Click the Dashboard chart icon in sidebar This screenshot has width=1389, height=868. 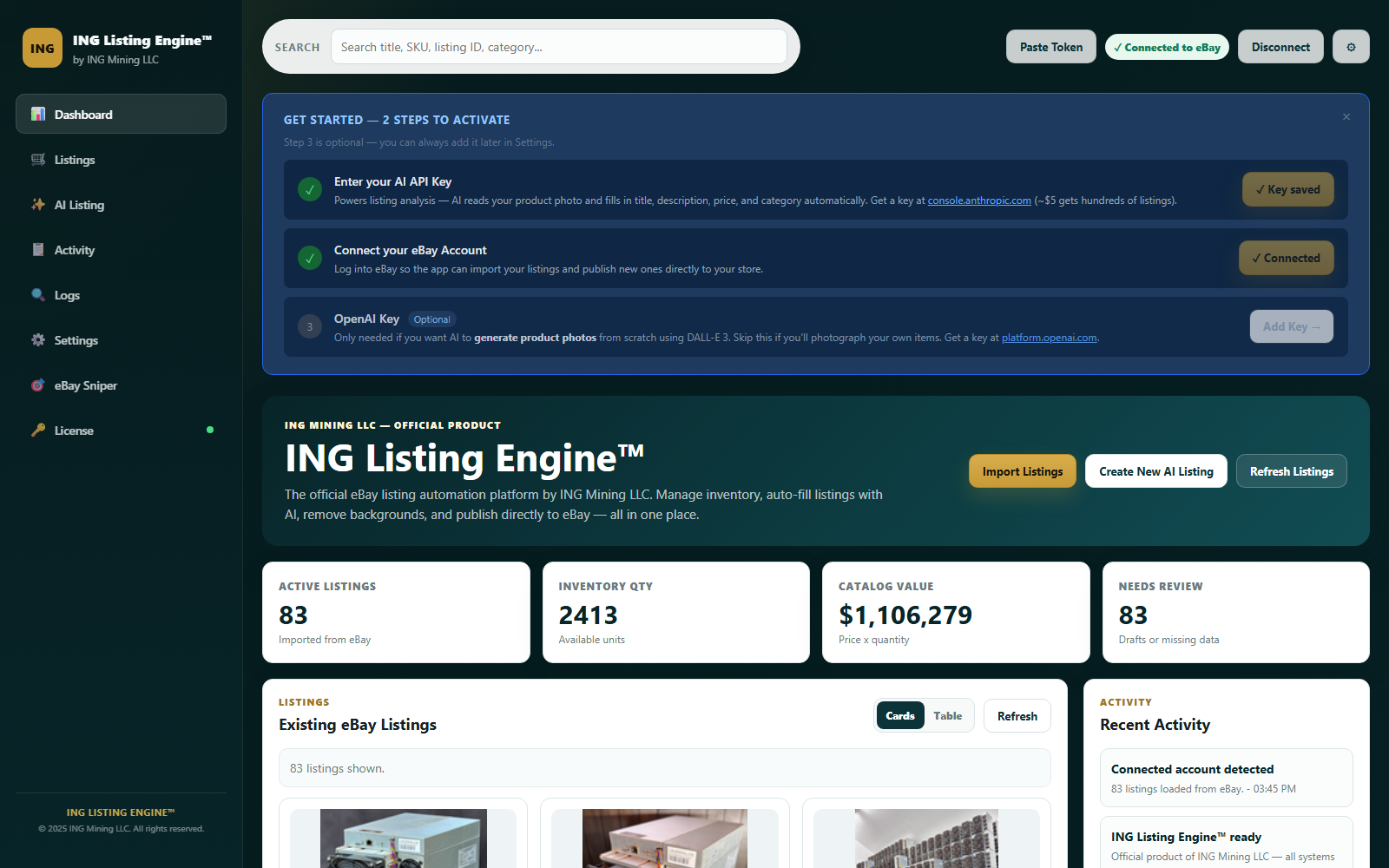[38, 114]
